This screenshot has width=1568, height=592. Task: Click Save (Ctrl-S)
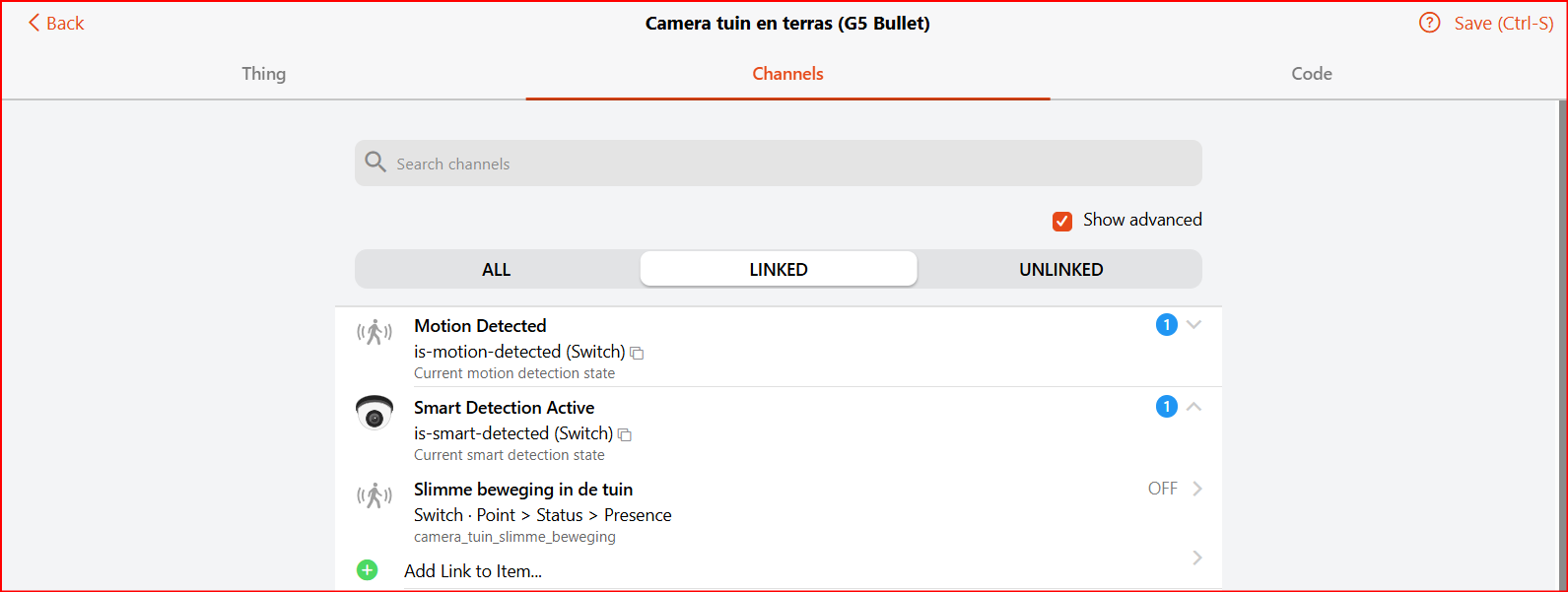point(1503,23)
